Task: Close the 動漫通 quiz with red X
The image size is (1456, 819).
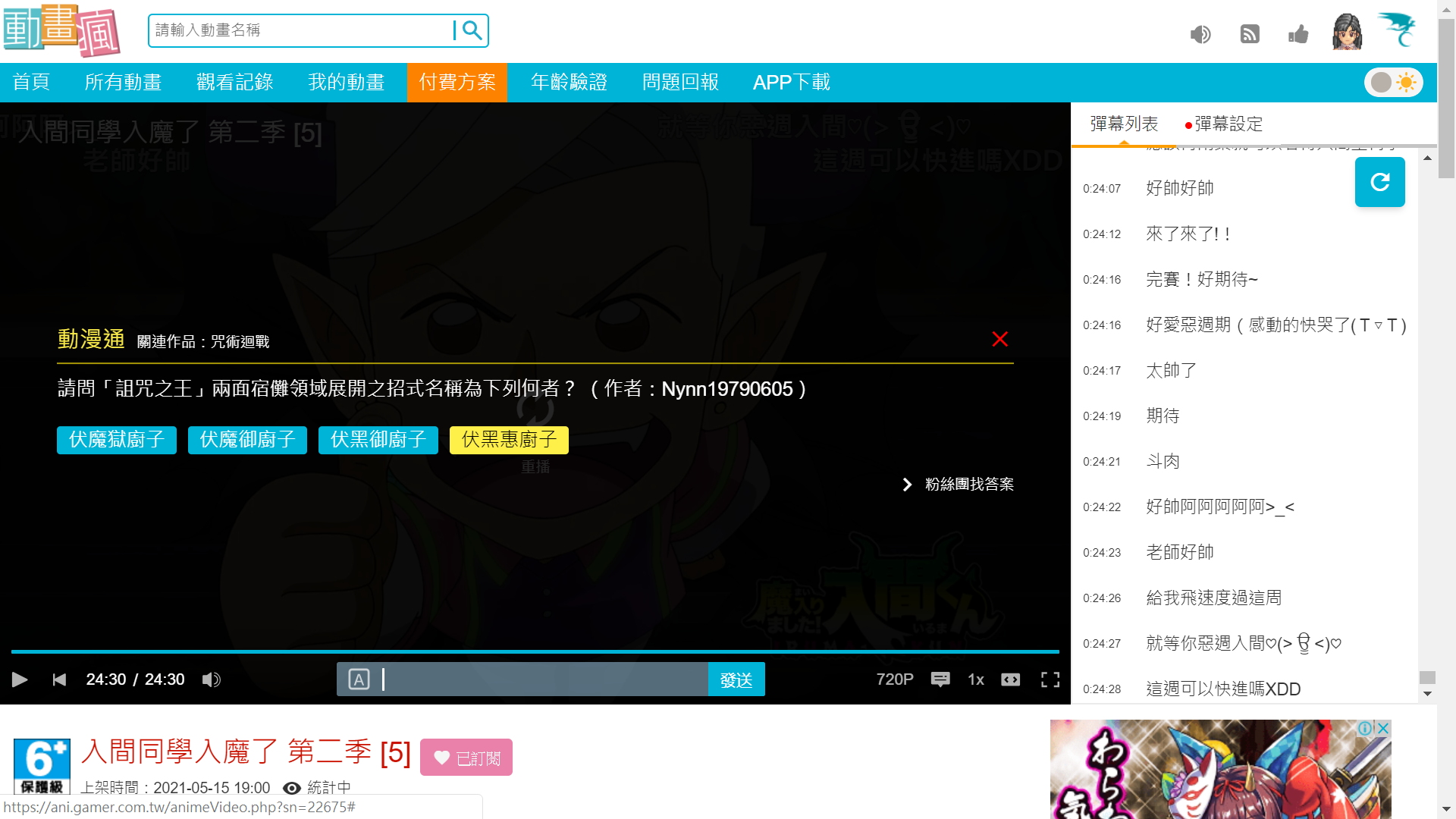Action: click(x=999, y=339)
